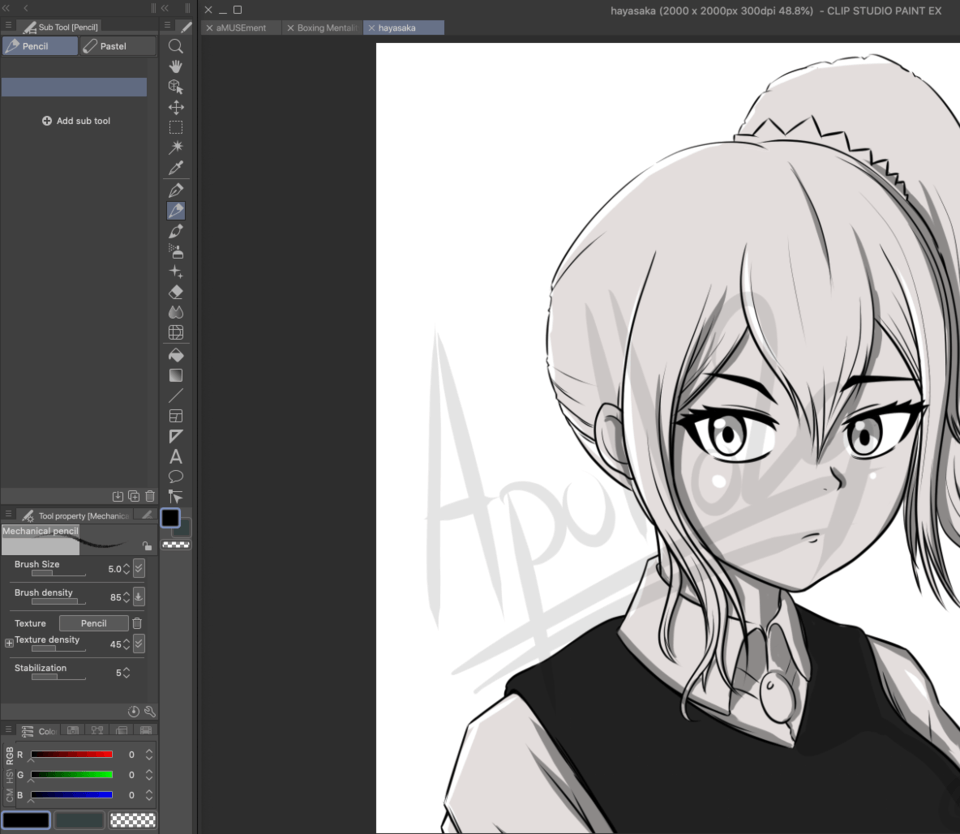The height and width of the screenshot is (834, 960).
Task: Select the Figure line tool
Action: 176,396
